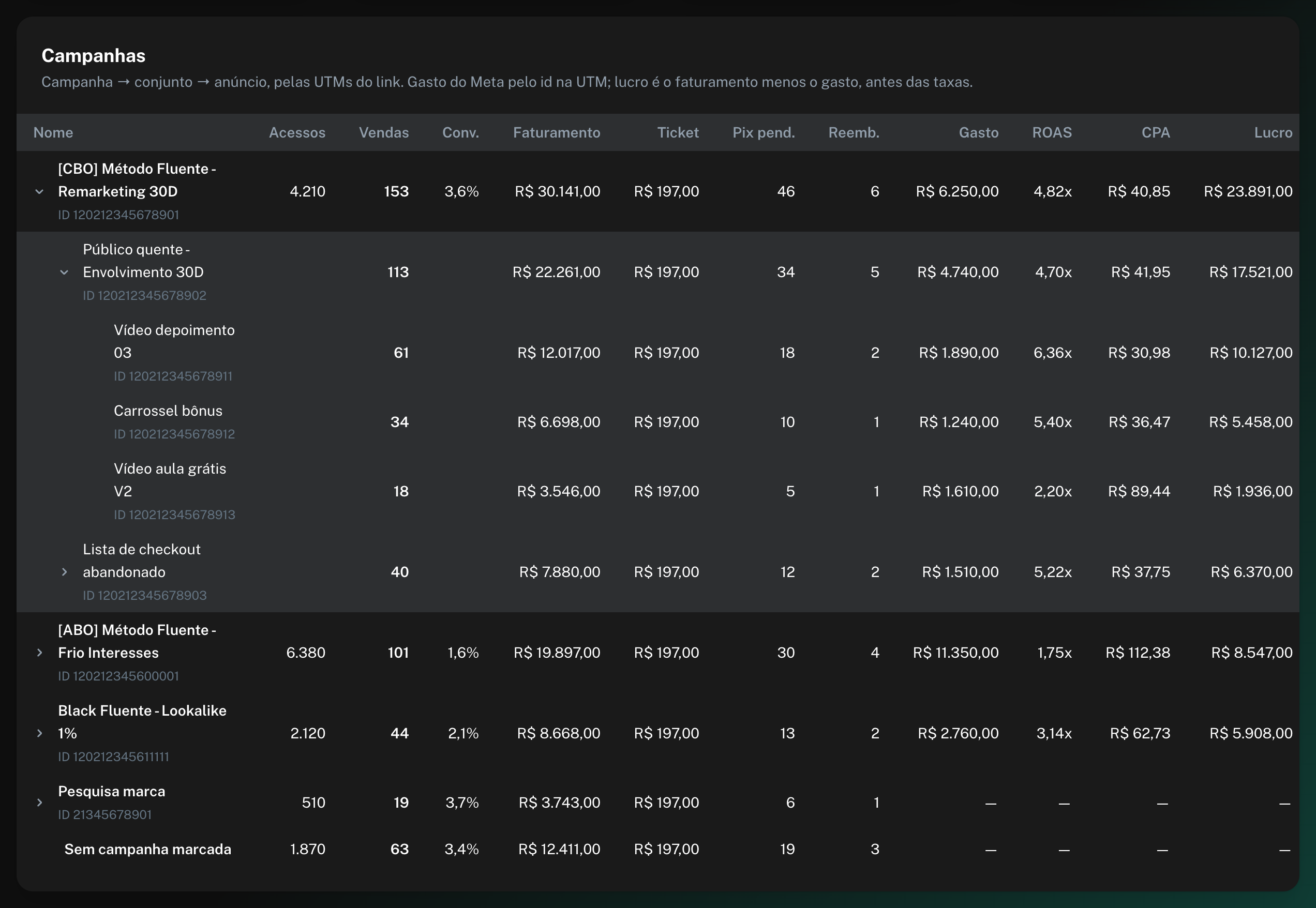Click the ID 120212345678911 label
The height and width of the screenshot is (908, 1316).
click(173, 376)
